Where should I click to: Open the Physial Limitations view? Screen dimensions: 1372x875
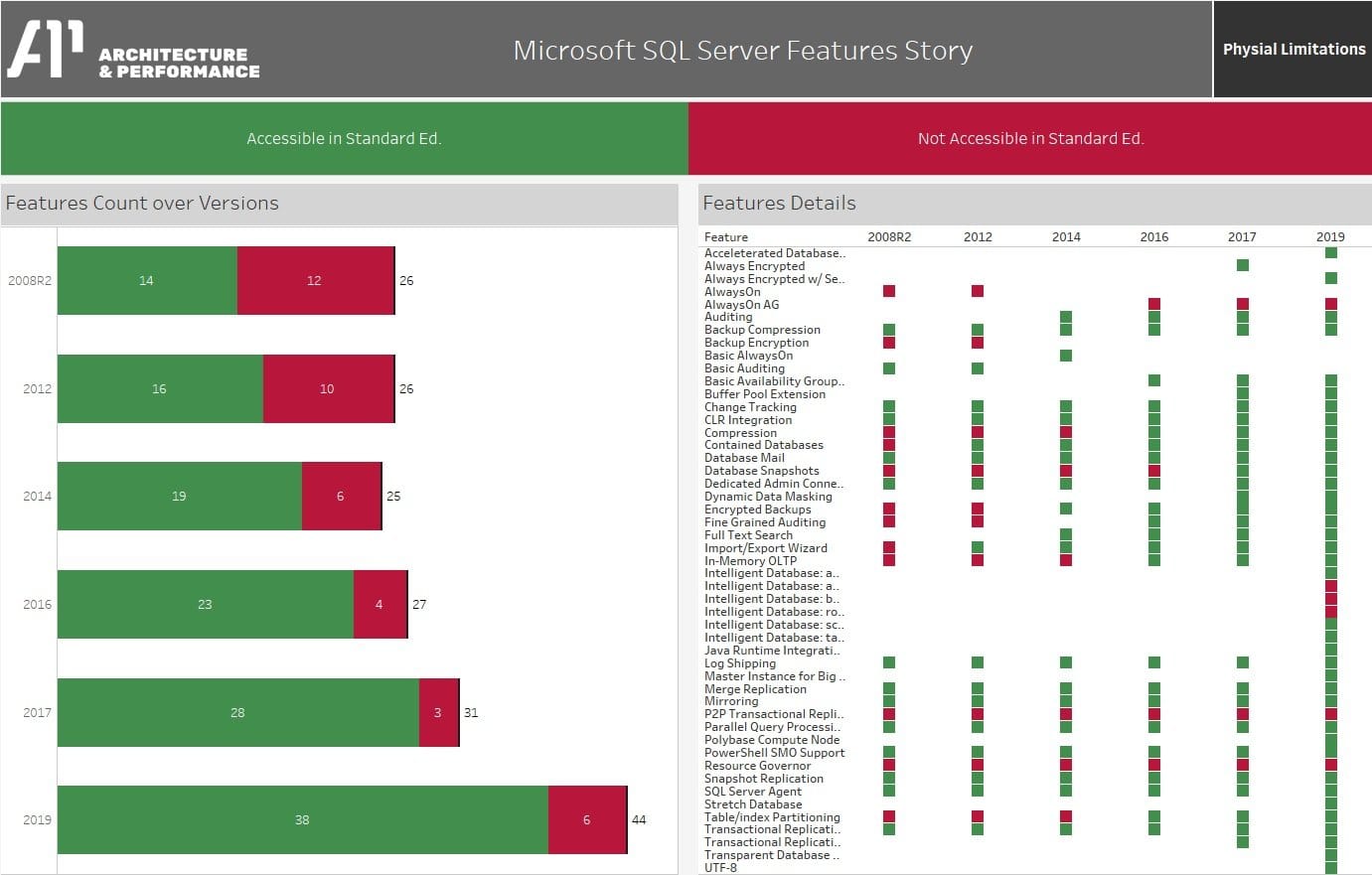(x=1293, y=50)
